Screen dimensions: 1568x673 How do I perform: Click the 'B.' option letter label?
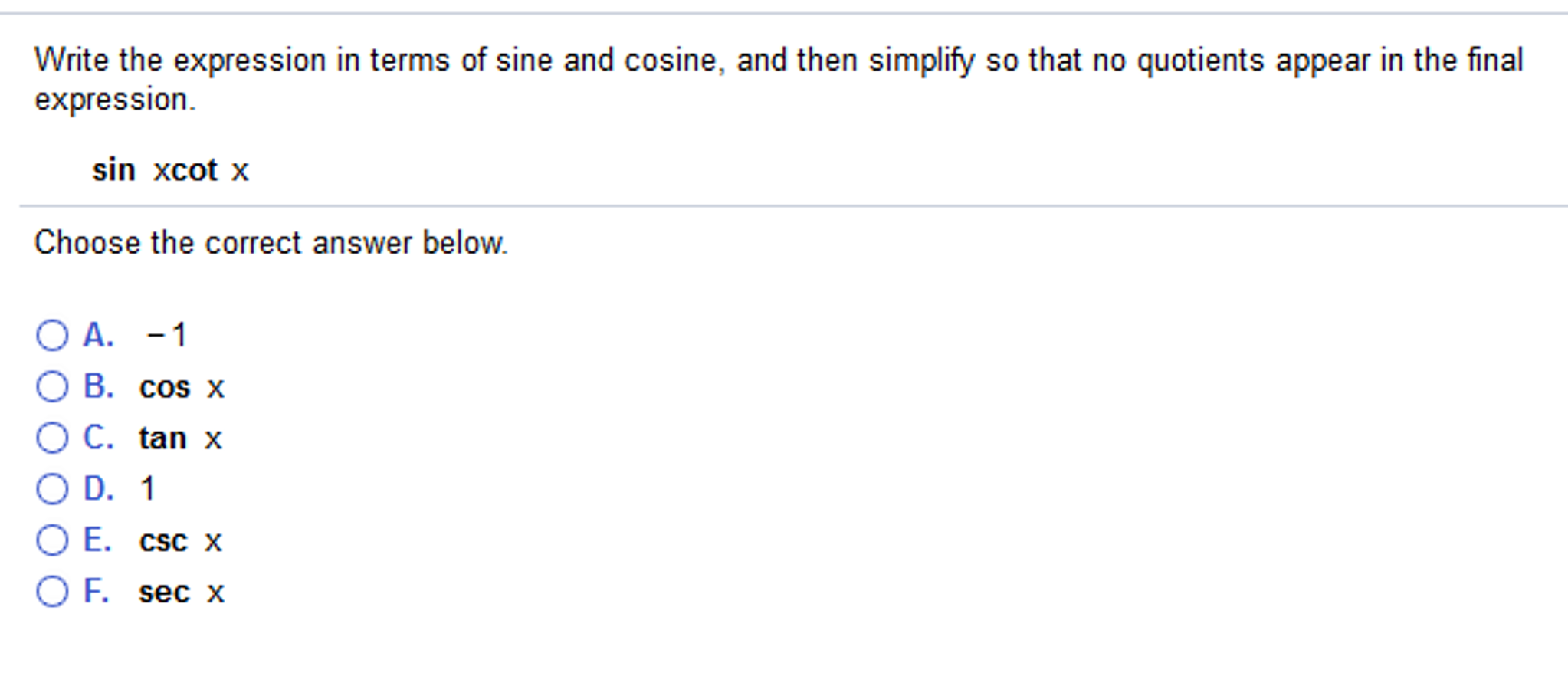point(99,386)
